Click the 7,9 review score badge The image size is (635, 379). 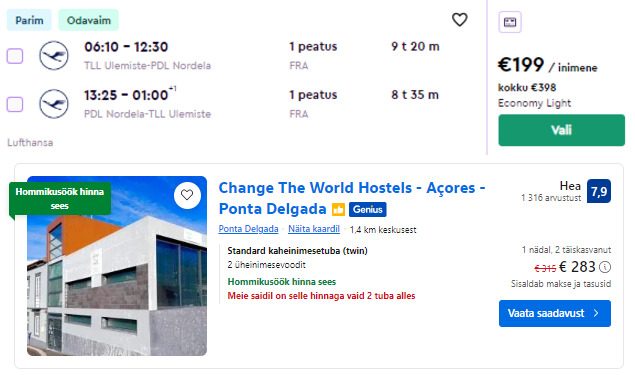click(599, 191)
